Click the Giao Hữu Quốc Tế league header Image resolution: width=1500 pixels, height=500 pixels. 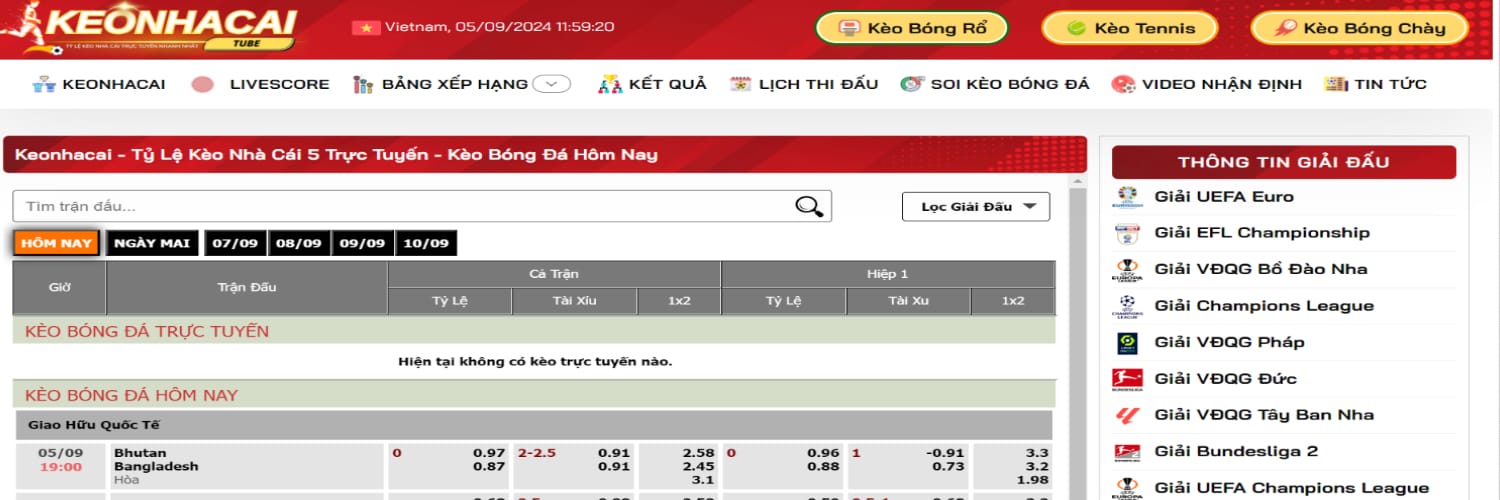pos(534,425)
